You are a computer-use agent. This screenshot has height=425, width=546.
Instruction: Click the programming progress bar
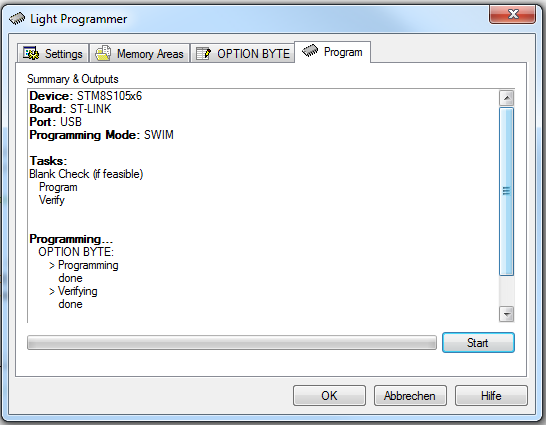(232, 343)
